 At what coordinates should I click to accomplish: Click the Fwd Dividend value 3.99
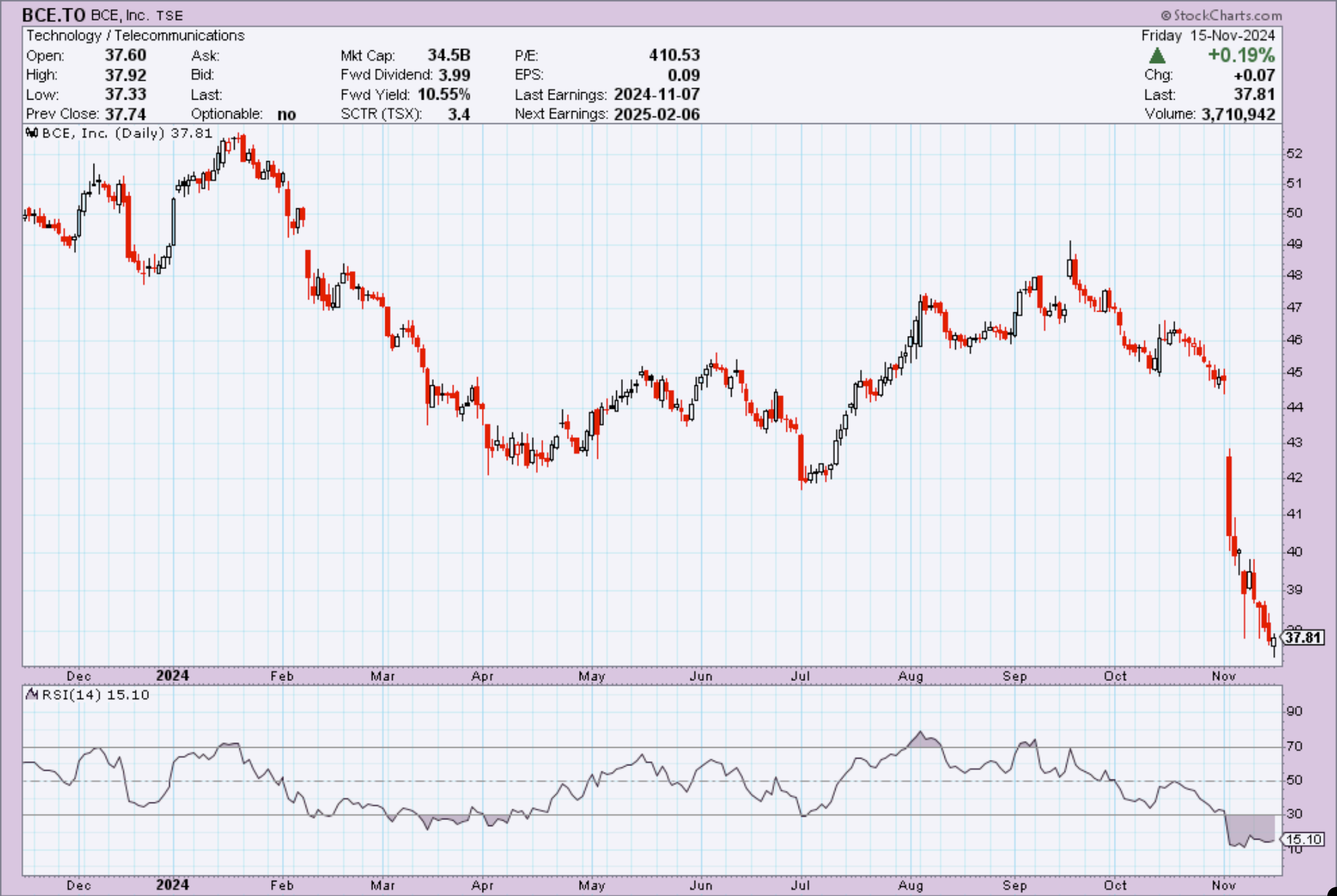pyautogui.click(x=454, y=75)
